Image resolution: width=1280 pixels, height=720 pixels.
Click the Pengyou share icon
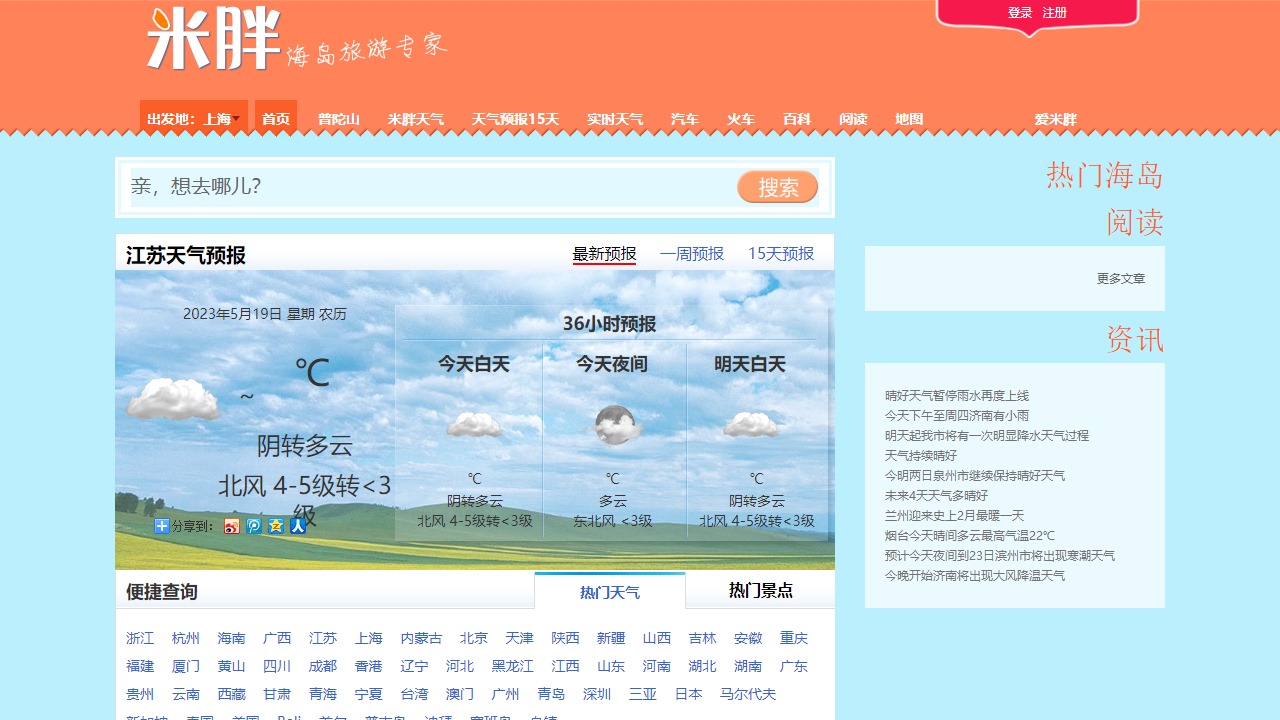coord(254,526)
